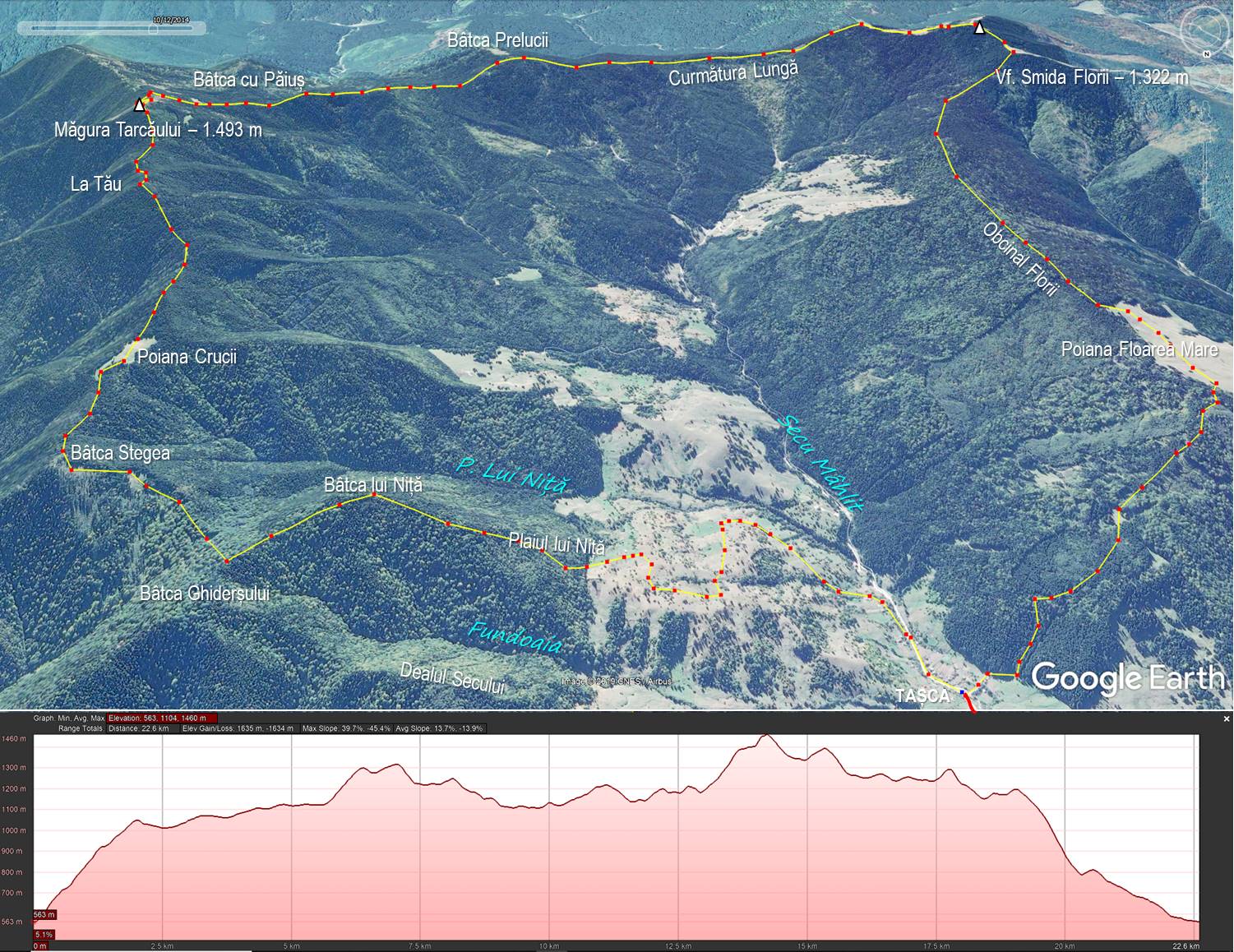The width and height of the screenshot is (1234, 952).
Task: Click the Distance 22.6 km total
Action: (x=138, y=728)
